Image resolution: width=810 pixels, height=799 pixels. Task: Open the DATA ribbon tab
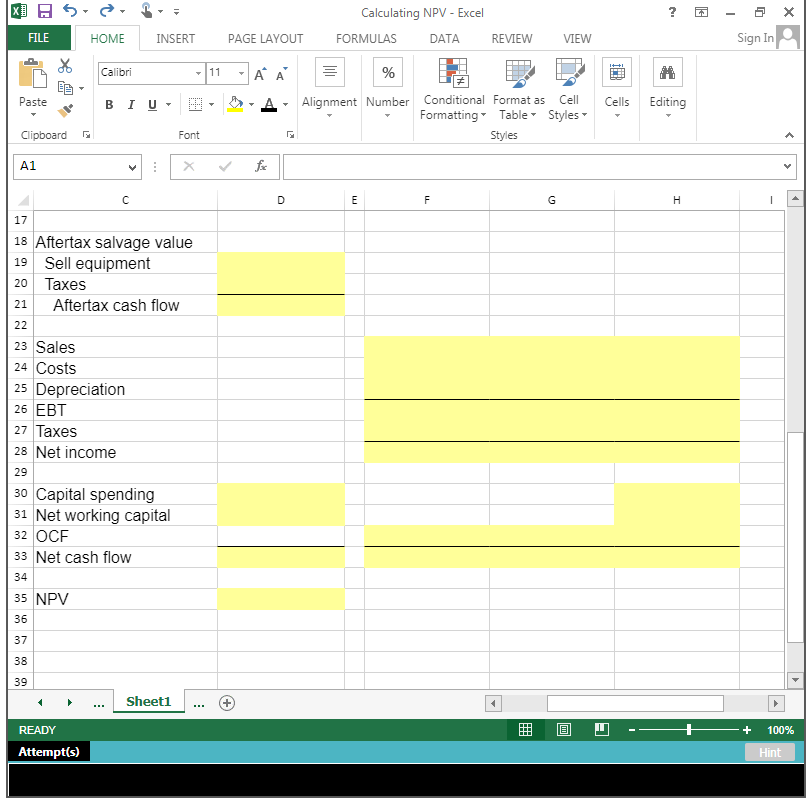point(444,38)
